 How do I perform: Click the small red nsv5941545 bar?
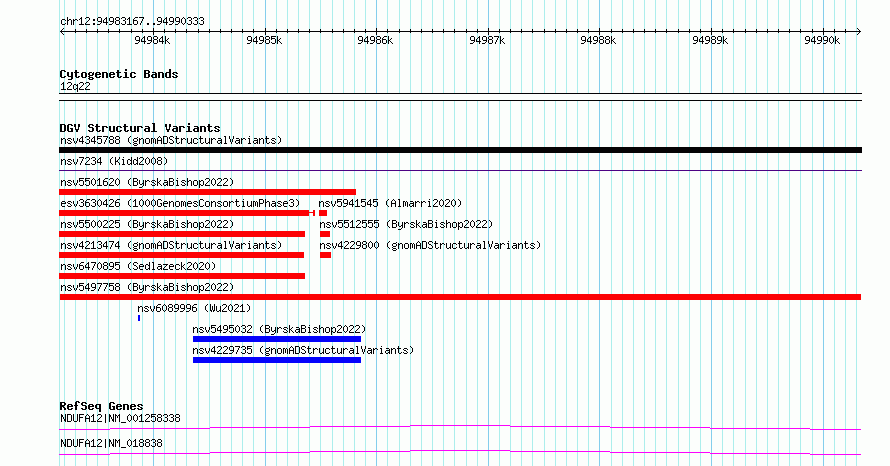[x=323, y=213]
